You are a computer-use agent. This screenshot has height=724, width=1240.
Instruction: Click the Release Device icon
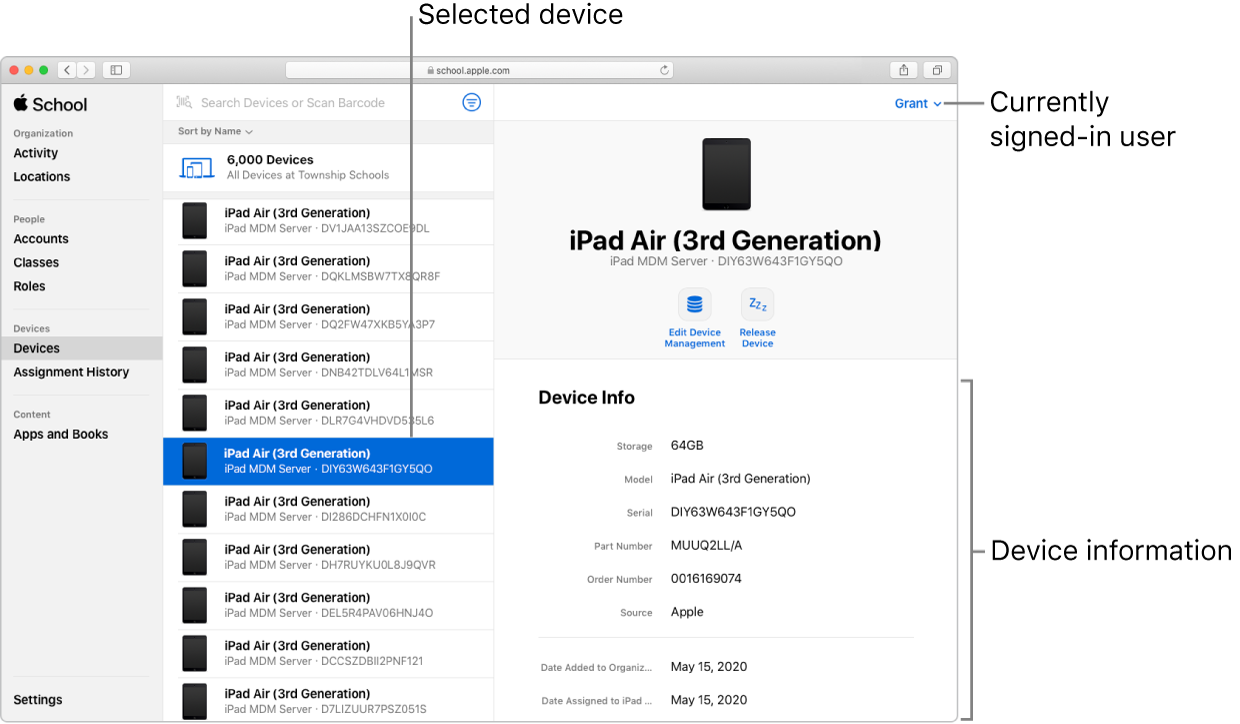pyautogui.click(x=757, y=304)
